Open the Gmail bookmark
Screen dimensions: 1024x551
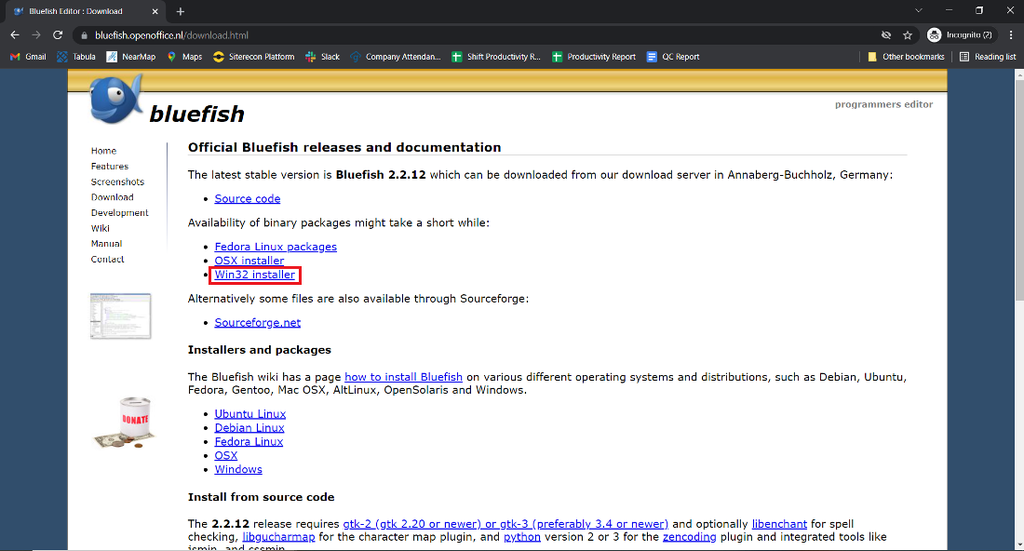[29, 57]
